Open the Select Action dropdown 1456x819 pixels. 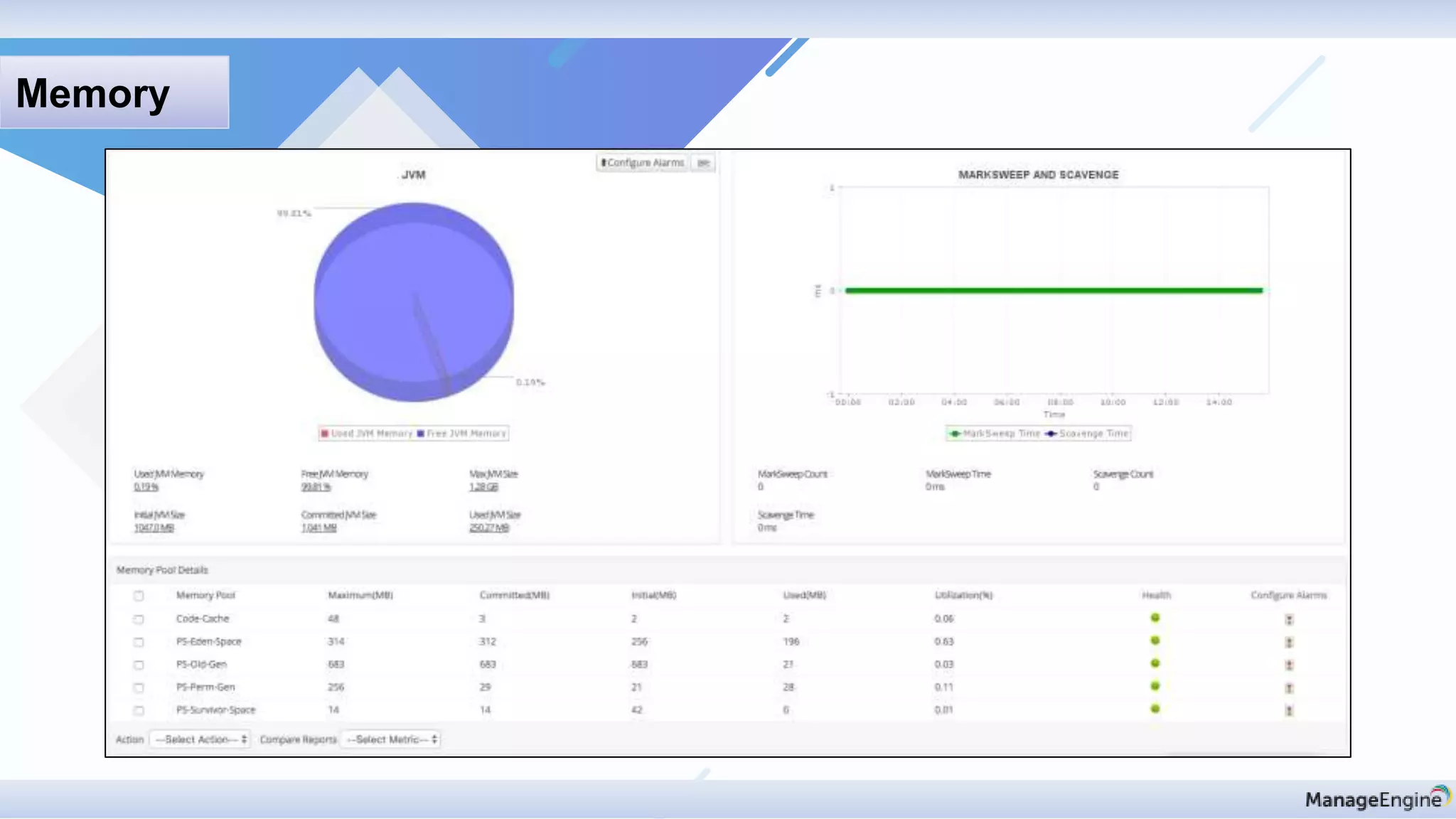coord(200,739)
